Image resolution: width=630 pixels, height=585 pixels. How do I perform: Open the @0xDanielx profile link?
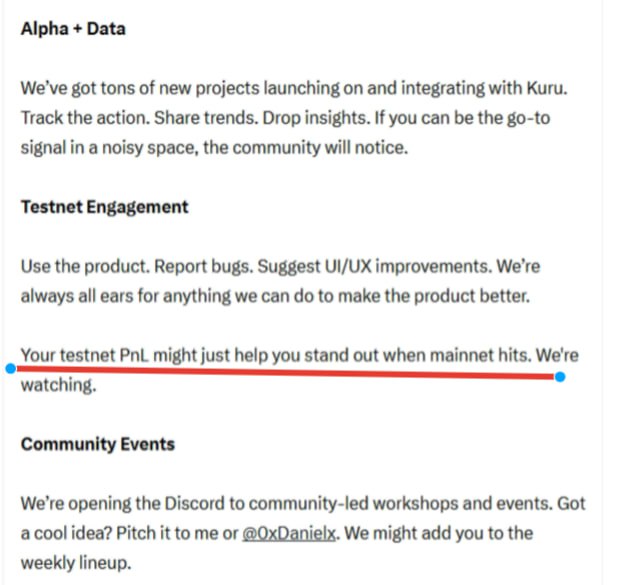tap(288, 533)
